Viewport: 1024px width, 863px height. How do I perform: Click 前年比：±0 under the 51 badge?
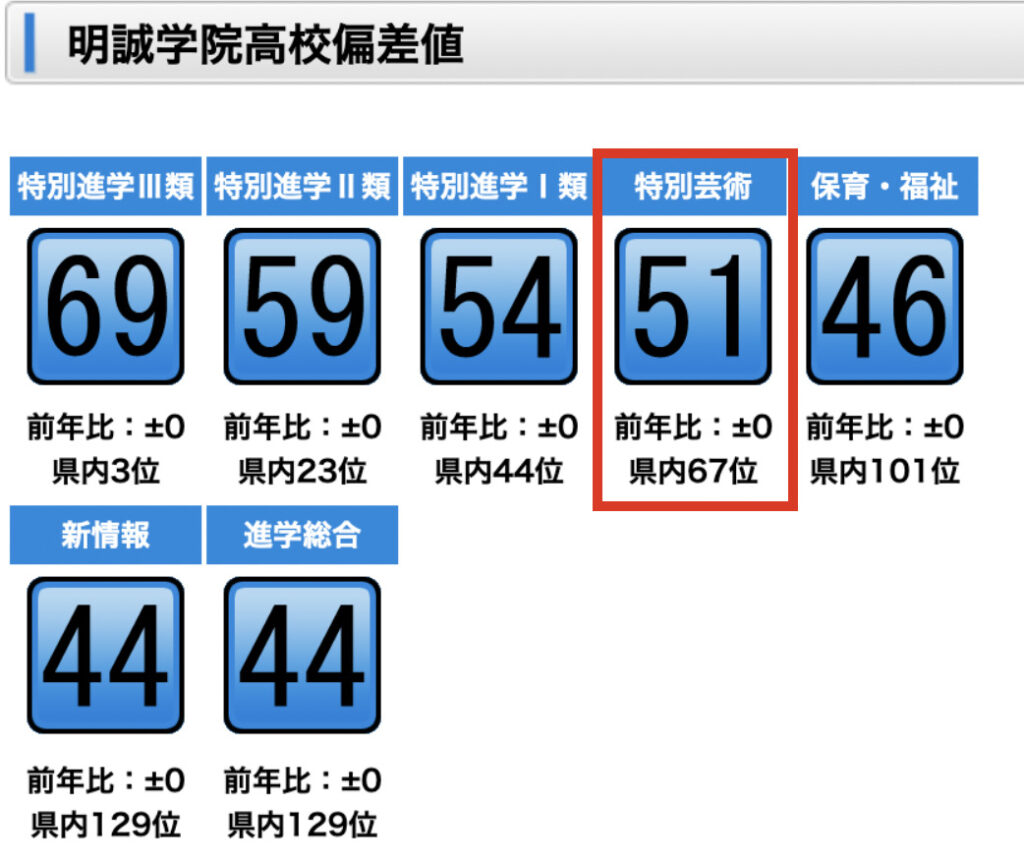pos(694,427)
